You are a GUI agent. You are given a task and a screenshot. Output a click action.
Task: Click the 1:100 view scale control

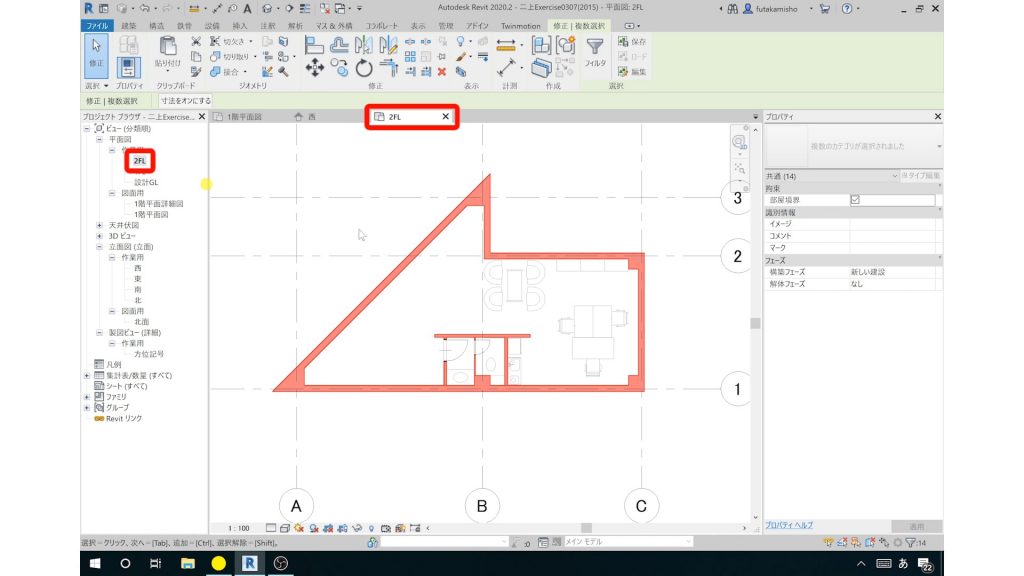(238, 527)
